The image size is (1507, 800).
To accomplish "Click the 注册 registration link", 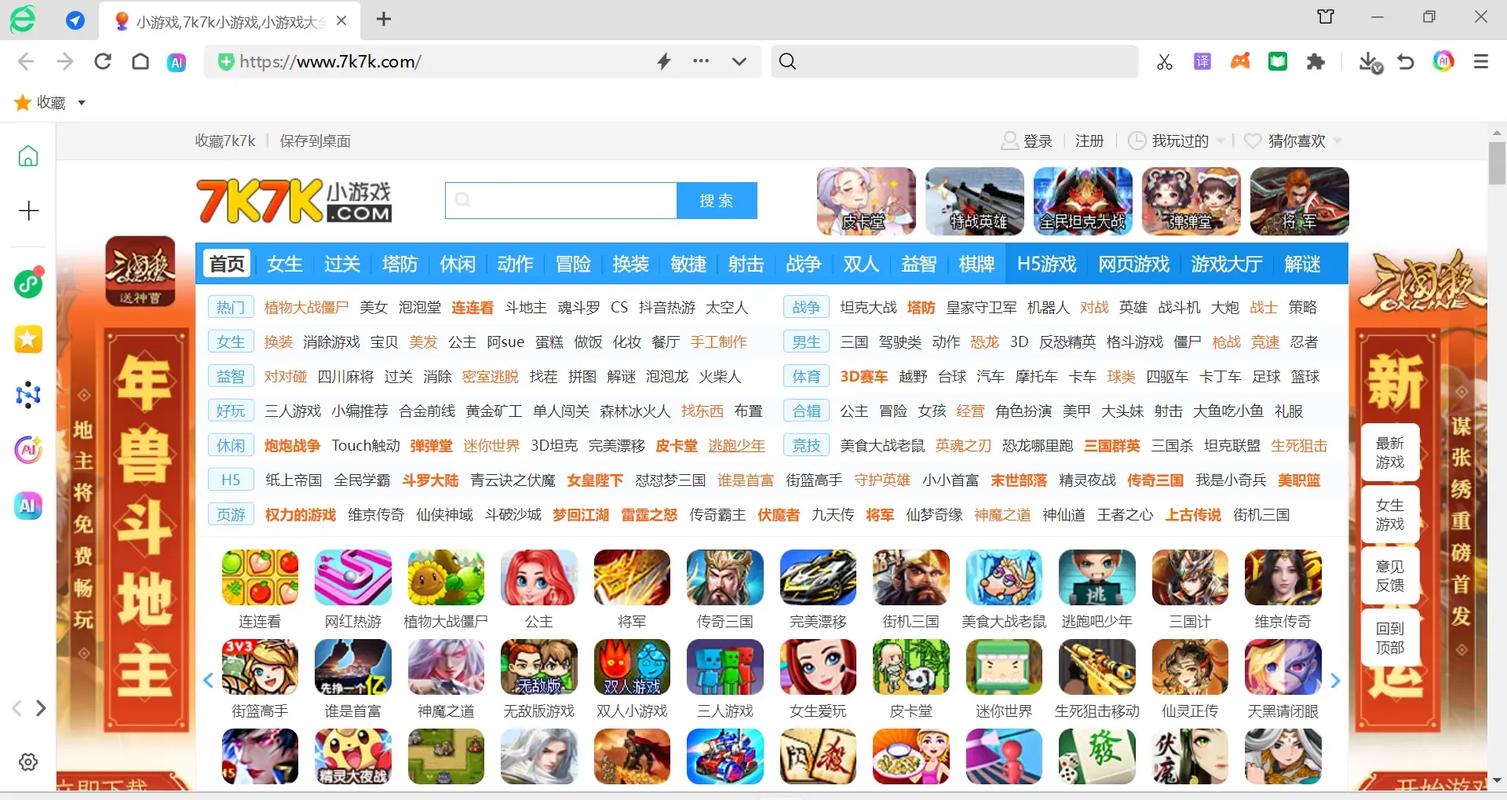I will 1089,140.
